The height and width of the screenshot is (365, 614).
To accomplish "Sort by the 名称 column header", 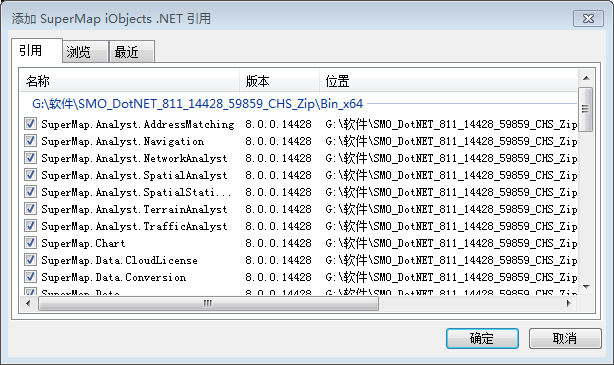I will point(130,81).
